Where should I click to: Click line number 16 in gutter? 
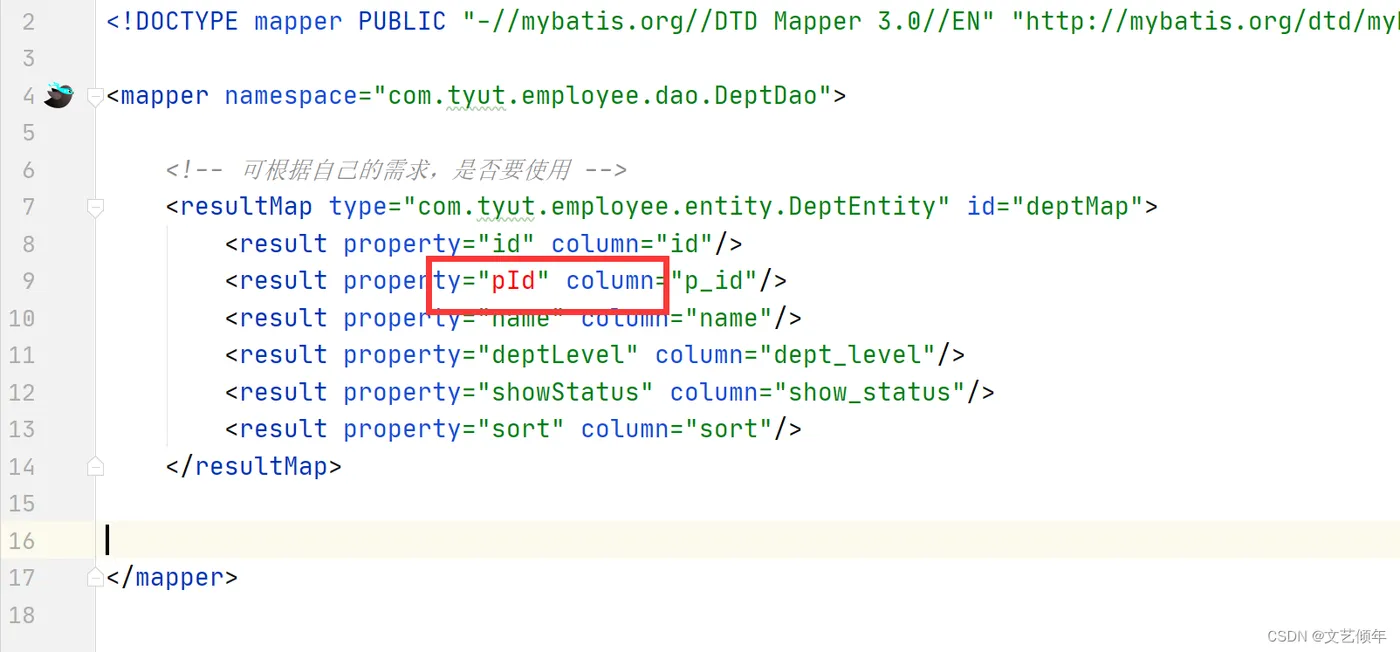(20, 540)
